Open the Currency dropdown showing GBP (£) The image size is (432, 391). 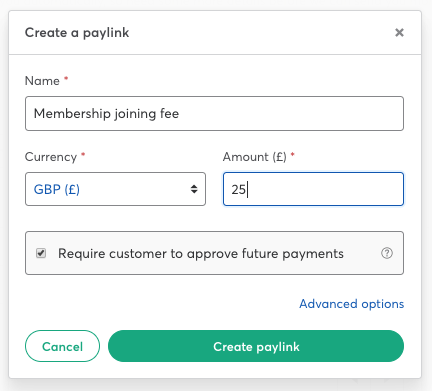[x=115, y=189]
